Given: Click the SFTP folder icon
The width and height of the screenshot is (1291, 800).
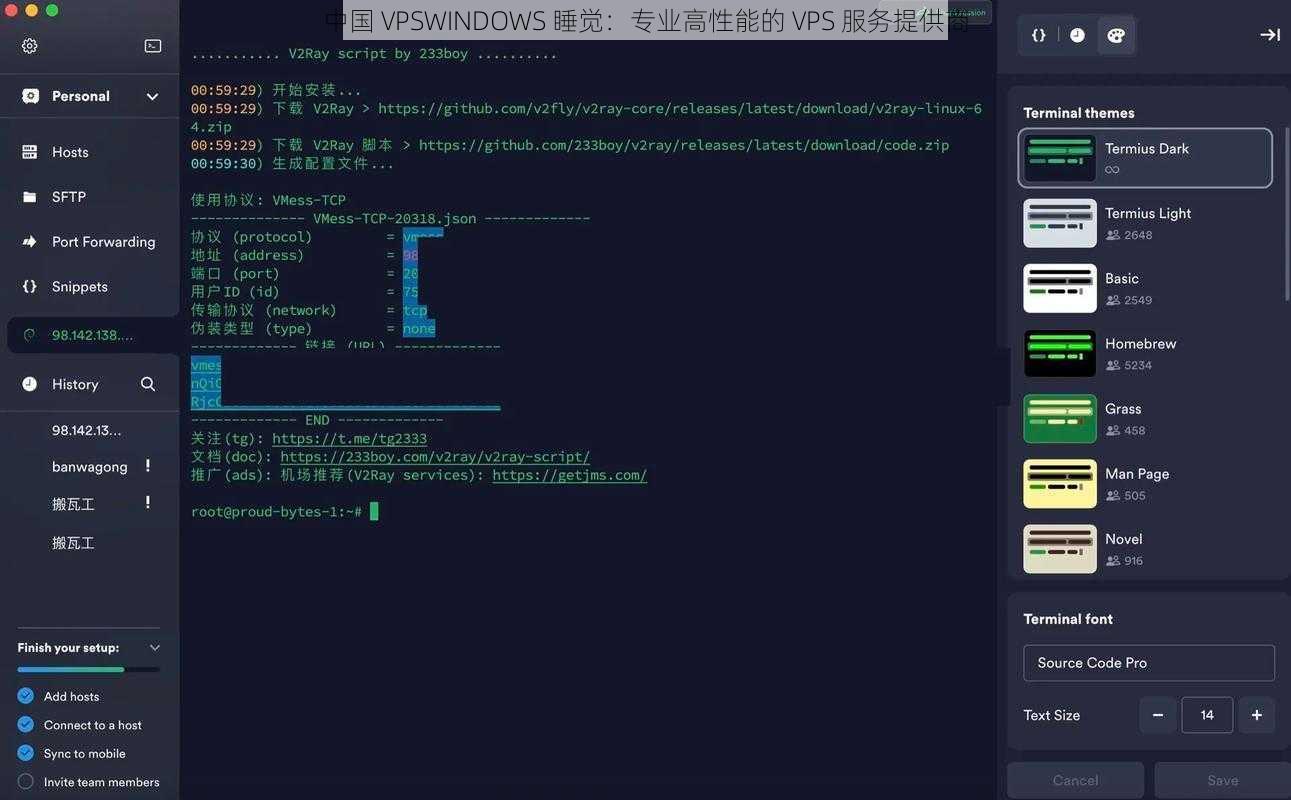Looking at the screenshot, I should tap(30, 197).
